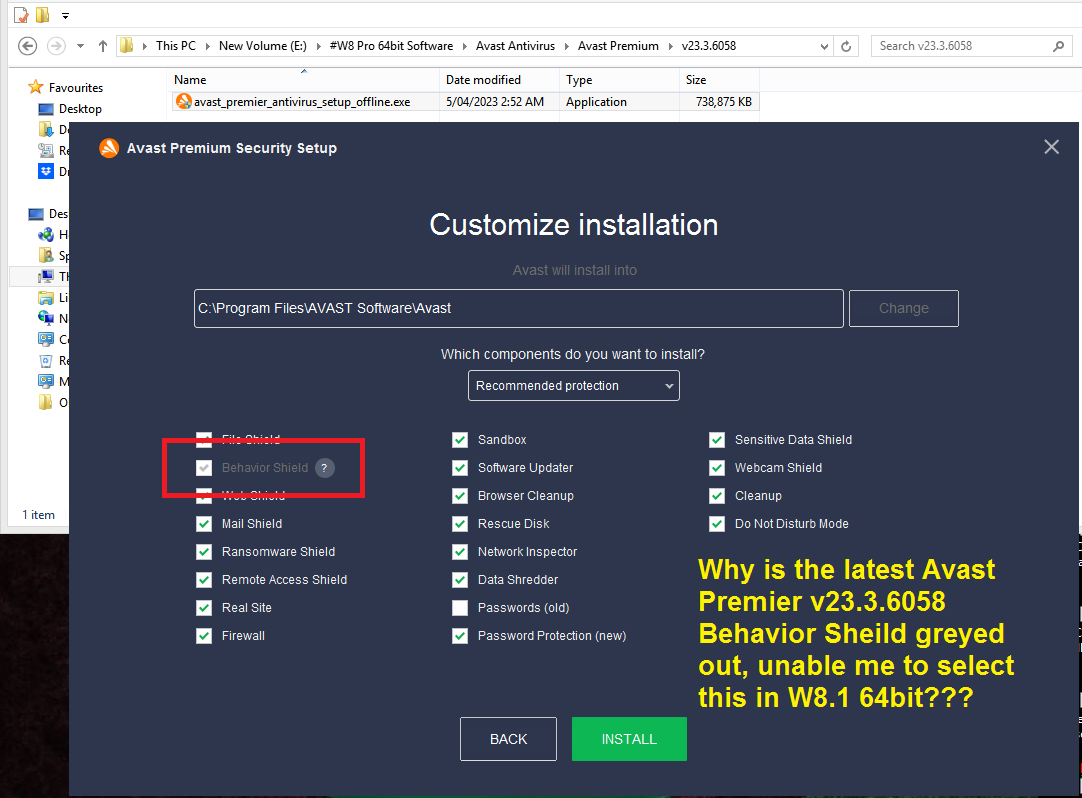This screenshot has width=1082, height=798.
Task: Sort files by Date modified column
Action: (x=500, y=80)
